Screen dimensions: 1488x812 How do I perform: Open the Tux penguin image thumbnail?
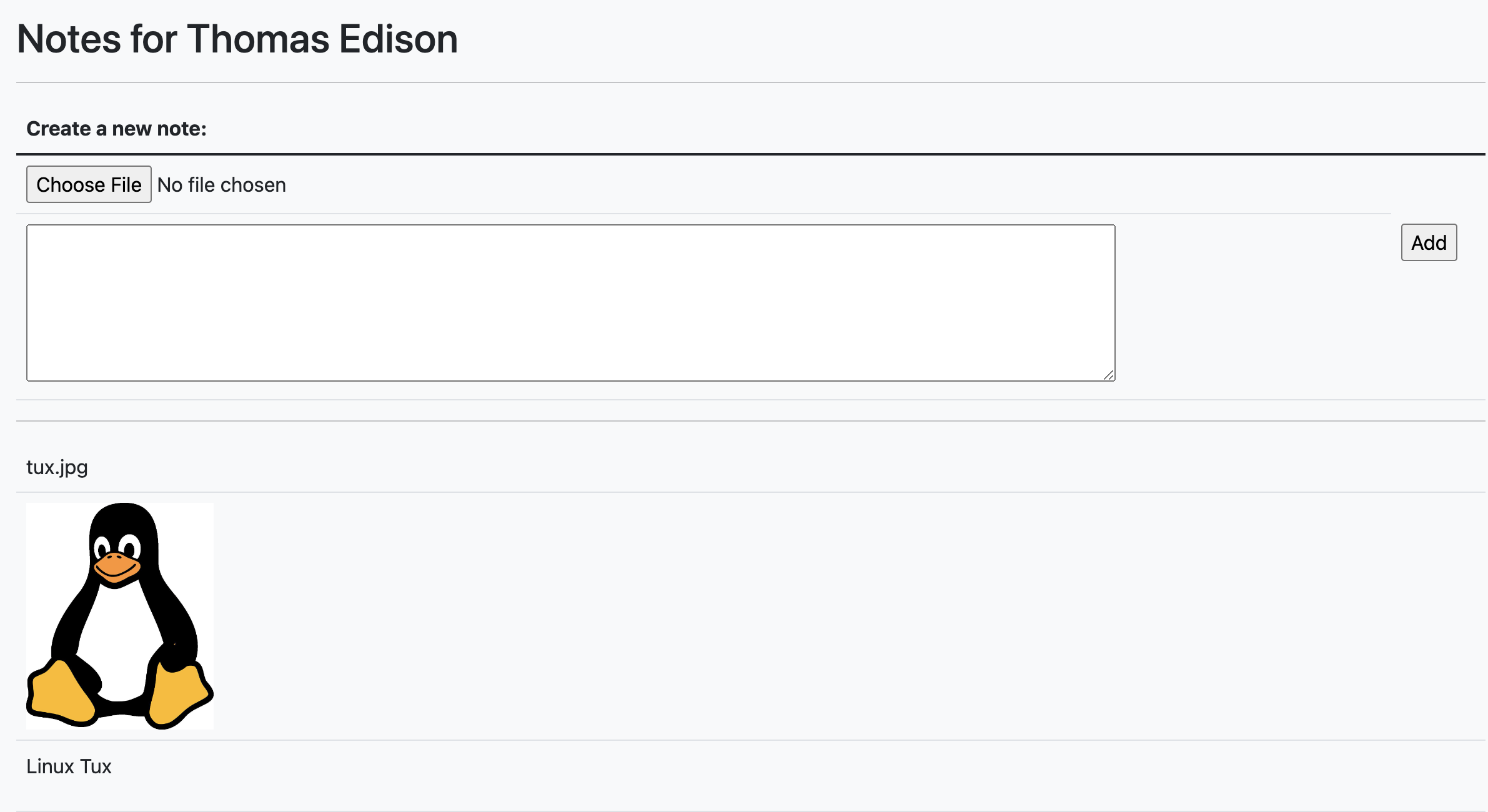coord(120,616)
